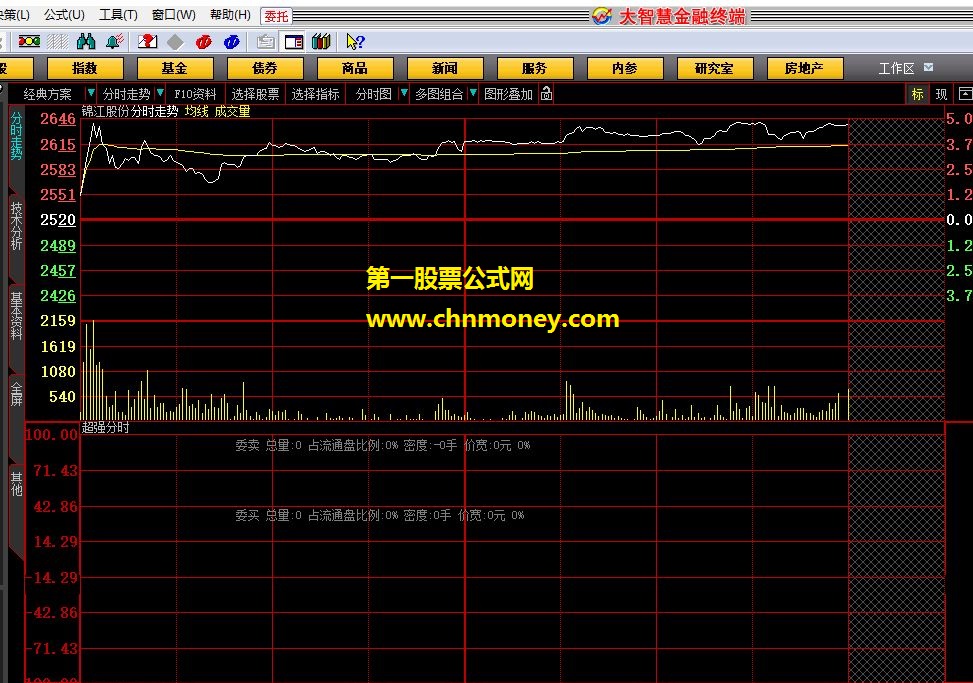Click the traffic light icon in toolbar

point(29,42)
